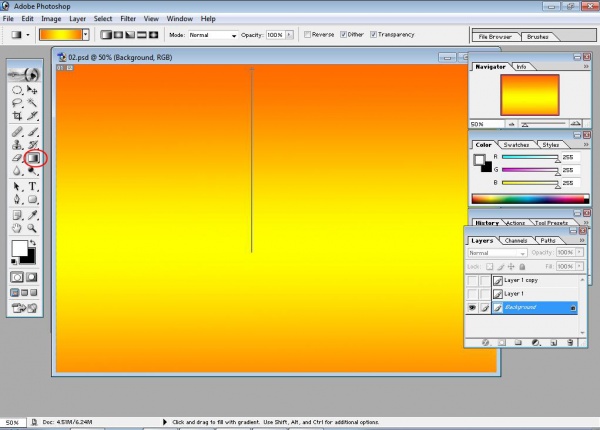Select the Layer 1 copy layer
The height and width of the screenshot is (430, 600).
[520, 280]
